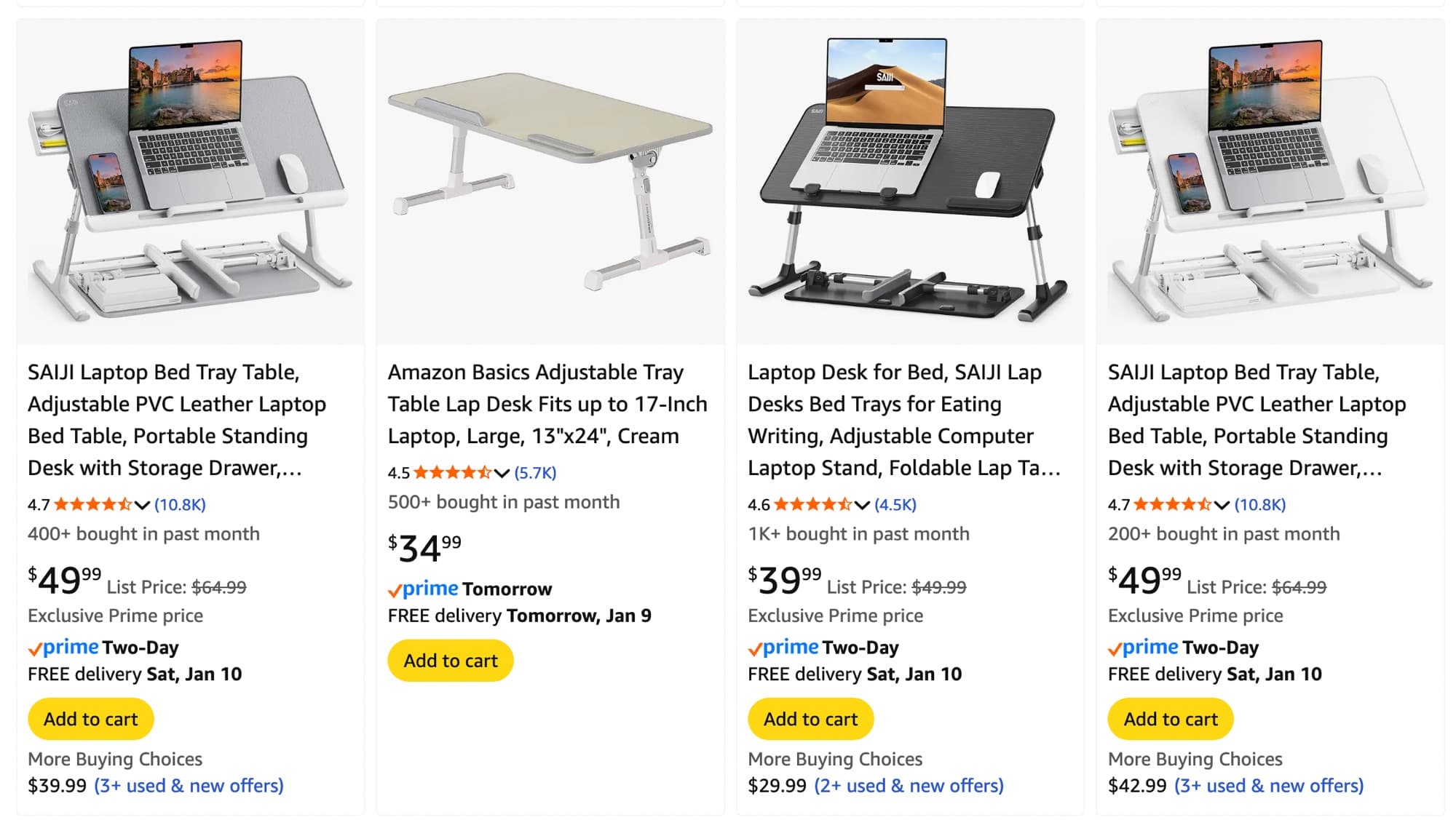Screen dimensions: 1456x820
Task: Open the 4.5K reviews link
Action: coord(895,505)
